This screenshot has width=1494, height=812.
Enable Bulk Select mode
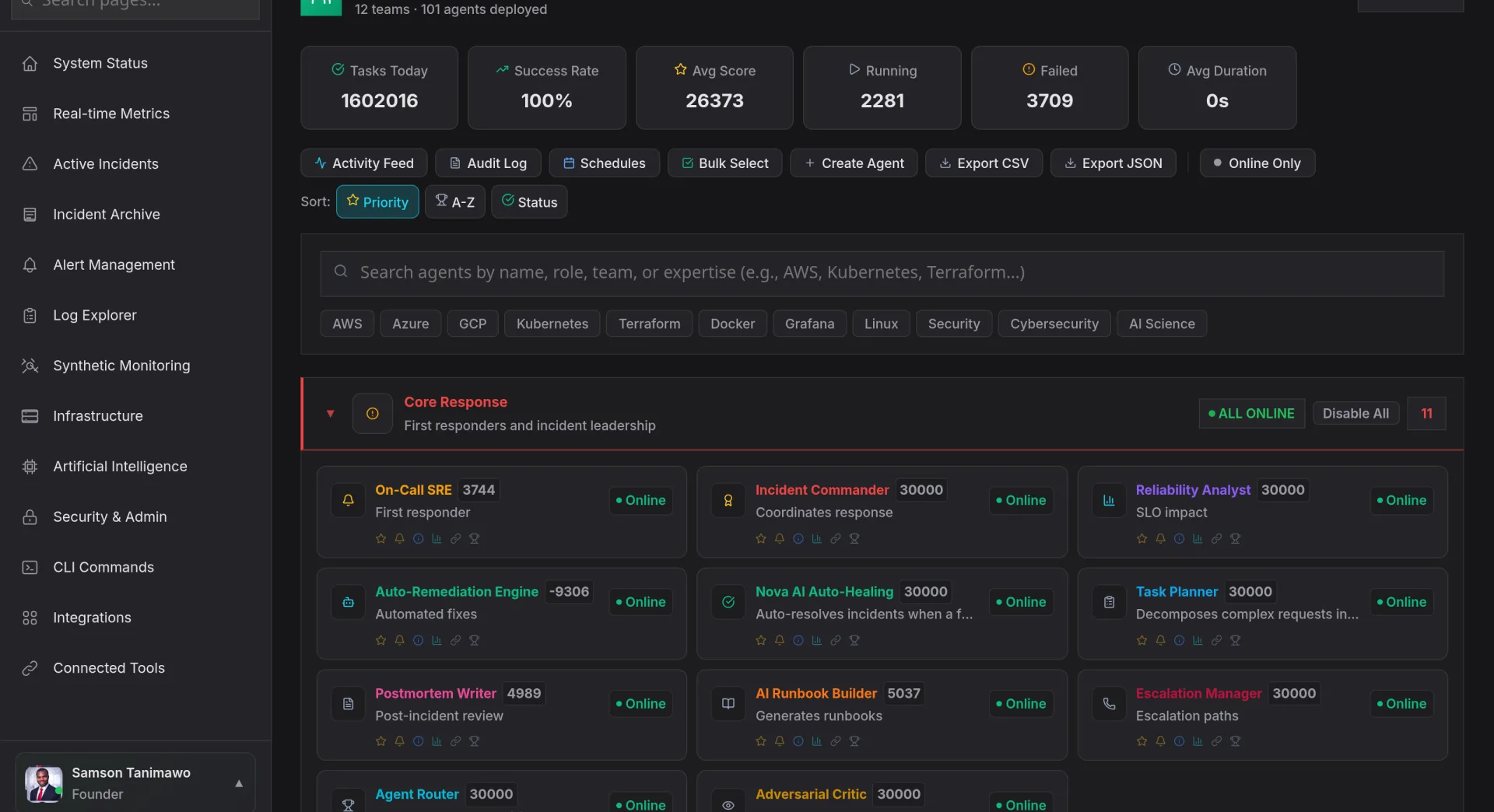coord(724,163)
